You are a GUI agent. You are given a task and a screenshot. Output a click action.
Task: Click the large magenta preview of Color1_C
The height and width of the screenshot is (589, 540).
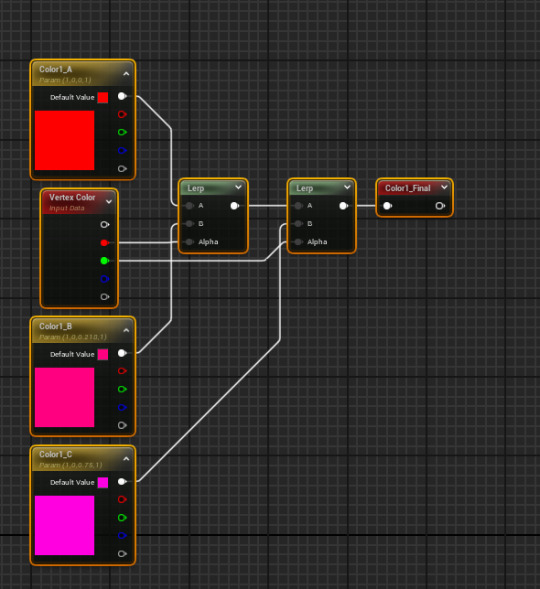(x=64, y=525)
